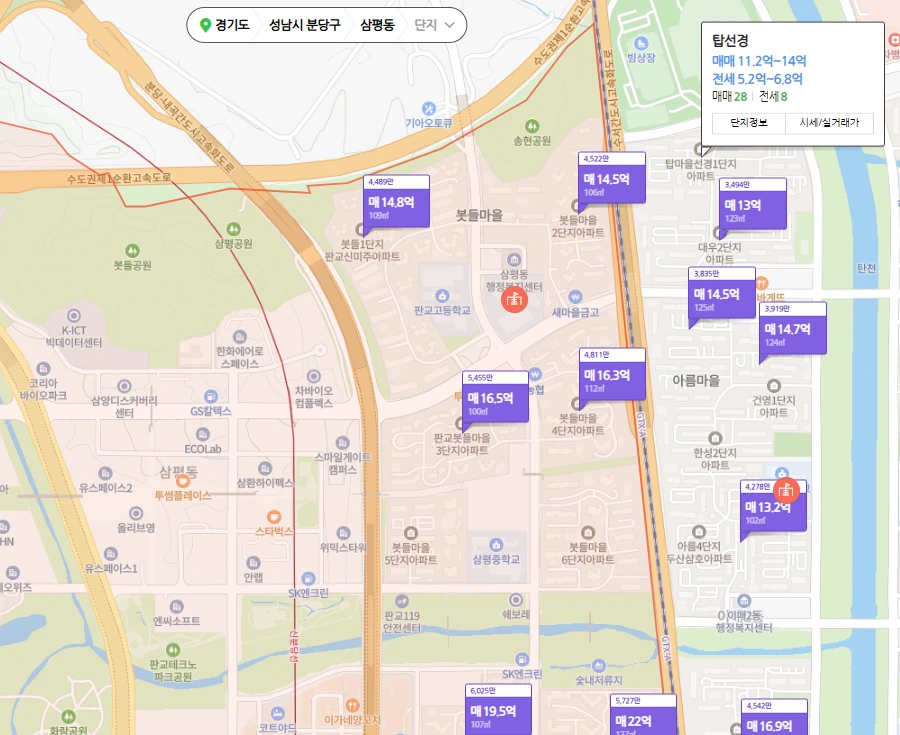Click the GS칼텍스 gas station icon
This screenshot has height=735, width=900.
(211, 396)
